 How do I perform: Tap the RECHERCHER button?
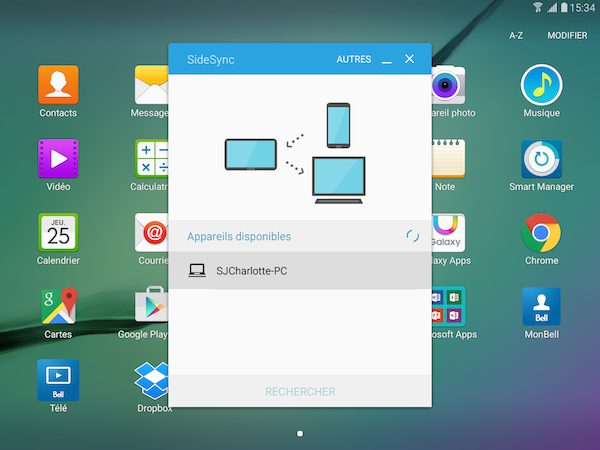pos(300,391)
